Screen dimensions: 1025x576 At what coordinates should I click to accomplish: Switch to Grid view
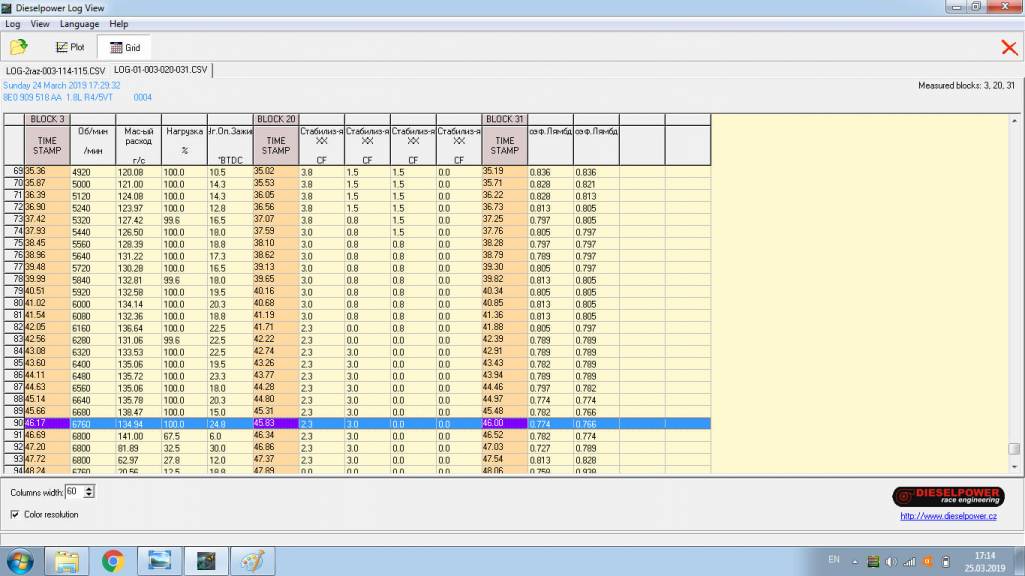[x=125, y=47]
